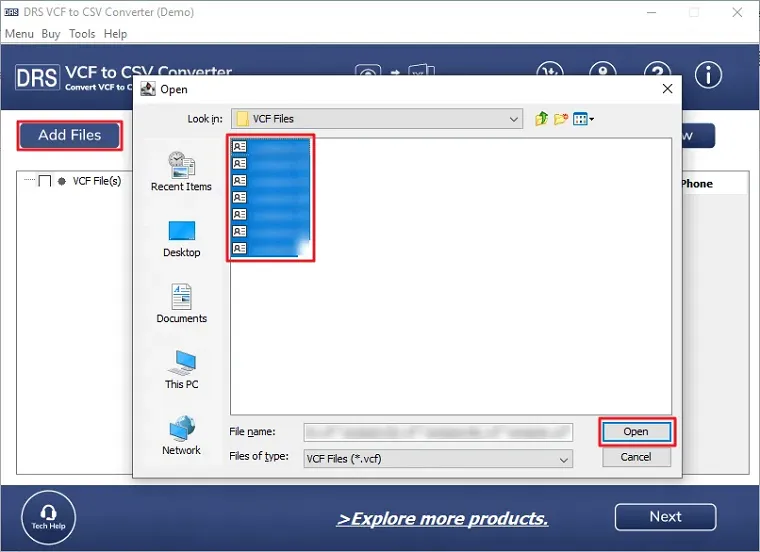
Task: Click the DRS logo in header
Action: pyautogui.click(x=37, y=78)
